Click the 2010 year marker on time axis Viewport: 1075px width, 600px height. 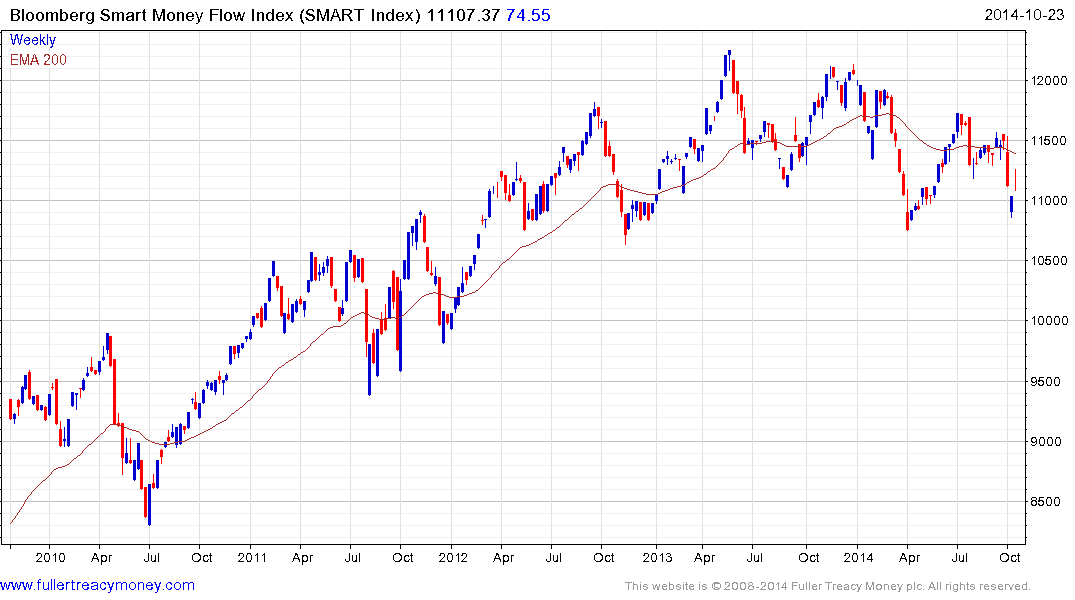click(x=50, y=557)
